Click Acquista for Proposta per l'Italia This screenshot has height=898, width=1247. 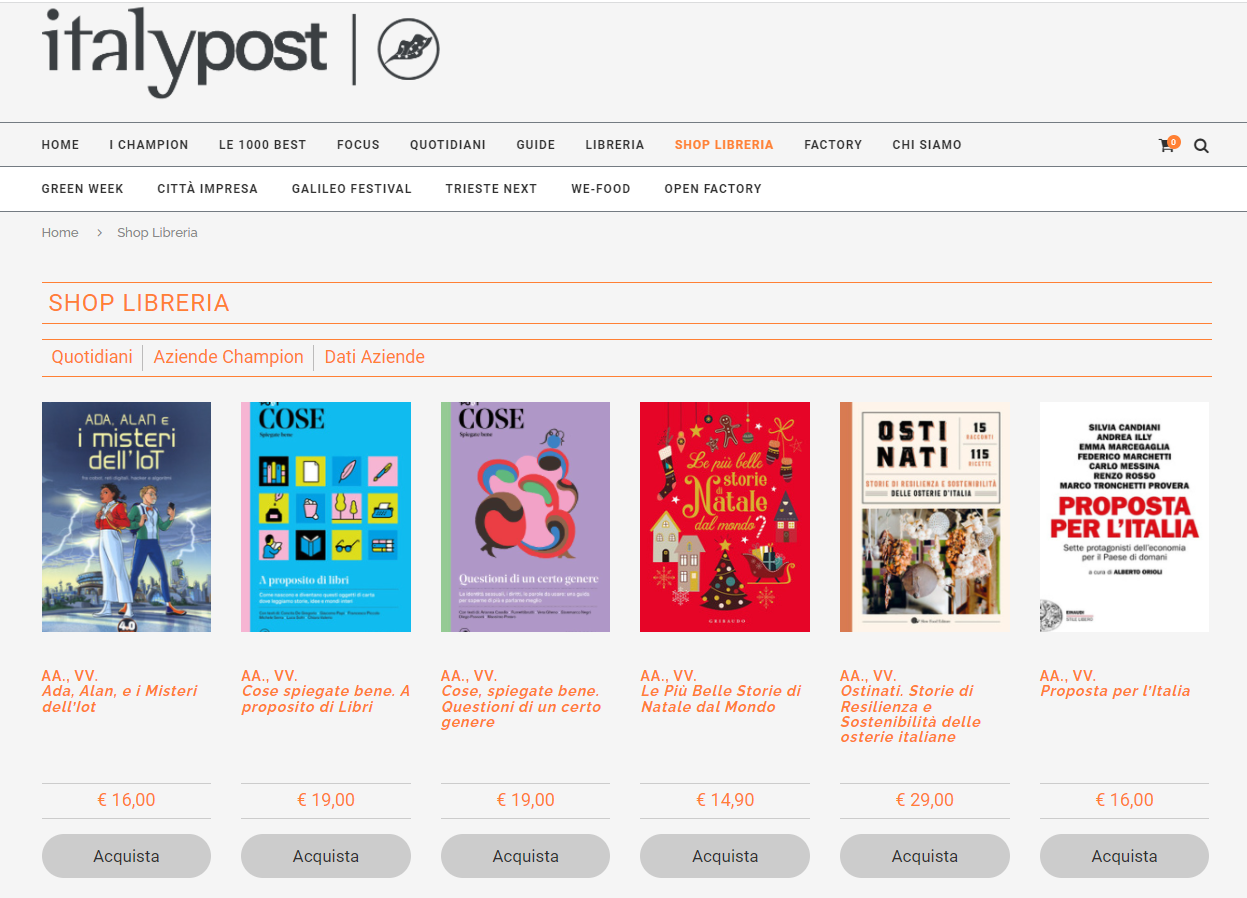1124,856
